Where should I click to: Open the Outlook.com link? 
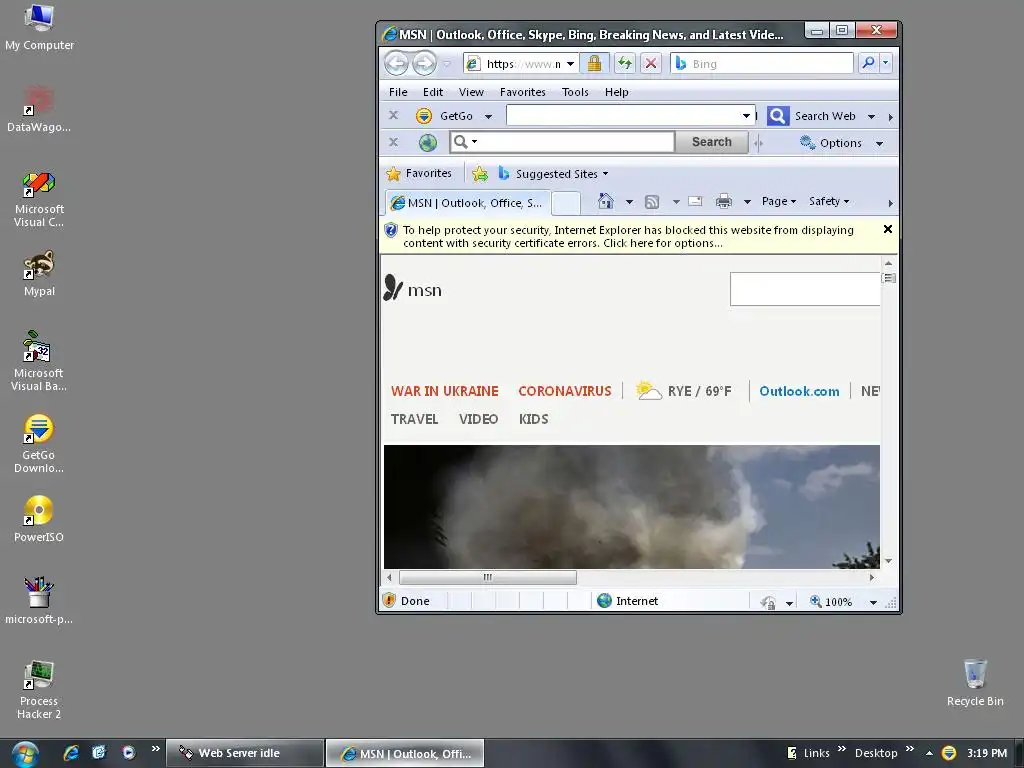pos(799,391)
